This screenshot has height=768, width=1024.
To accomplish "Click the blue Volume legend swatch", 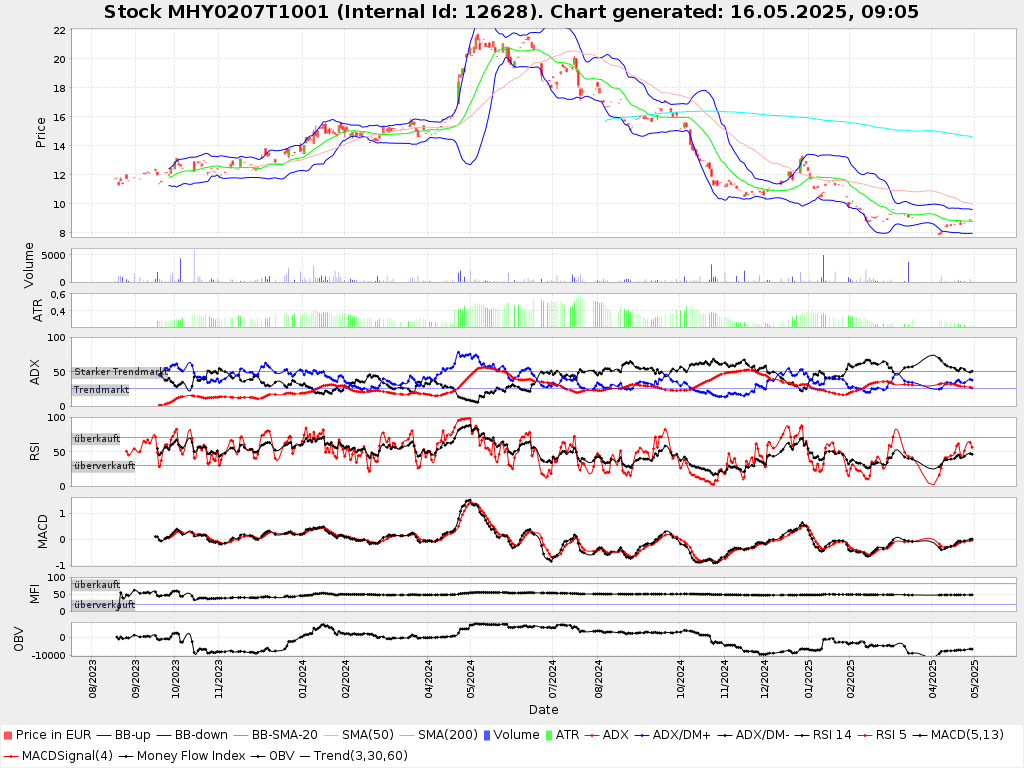I will 487,735.
